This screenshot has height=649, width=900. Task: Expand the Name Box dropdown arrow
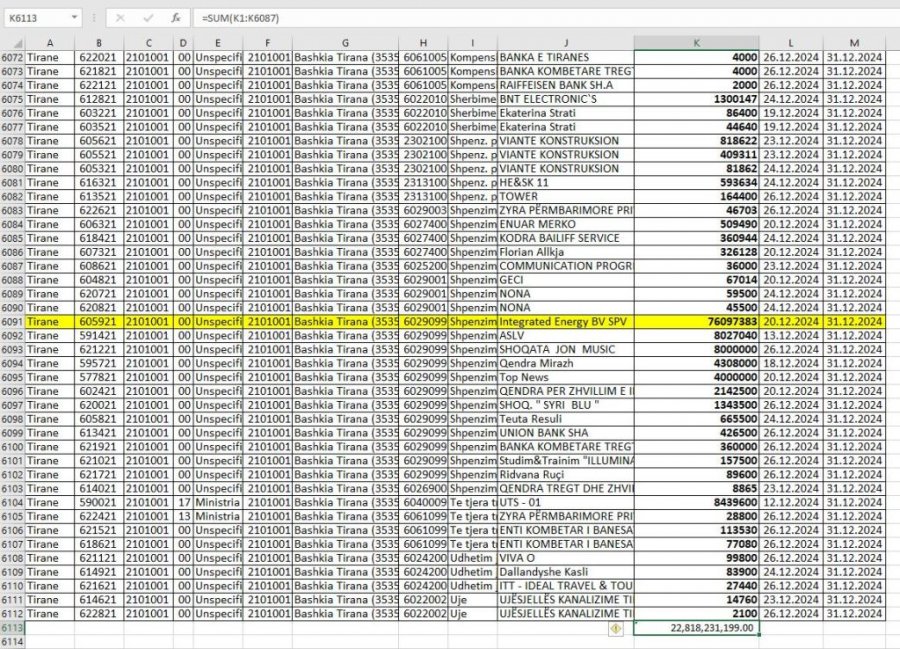pos(75,18)
